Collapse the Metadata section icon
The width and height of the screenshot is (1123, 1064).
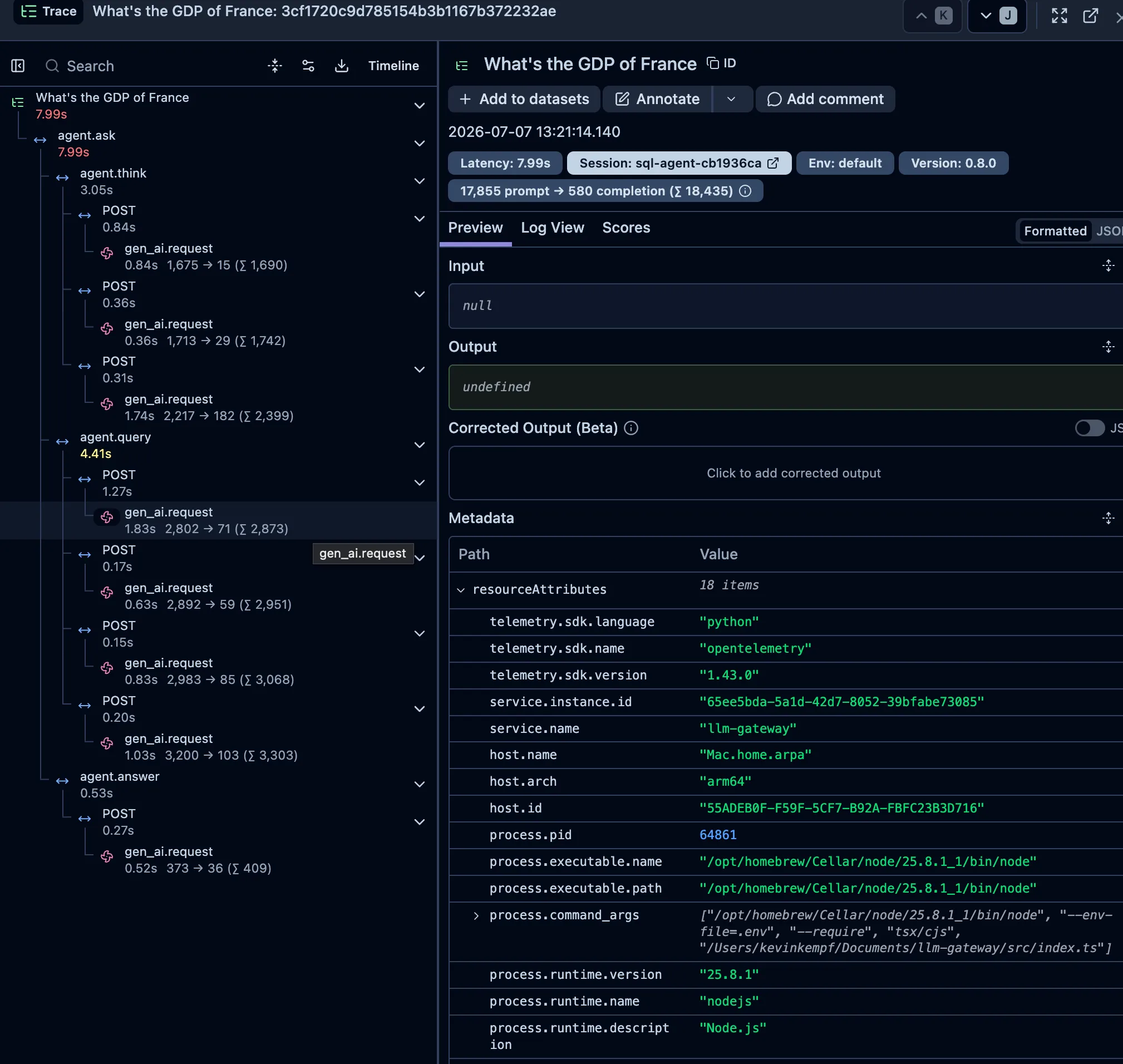tap(1107, 518)
